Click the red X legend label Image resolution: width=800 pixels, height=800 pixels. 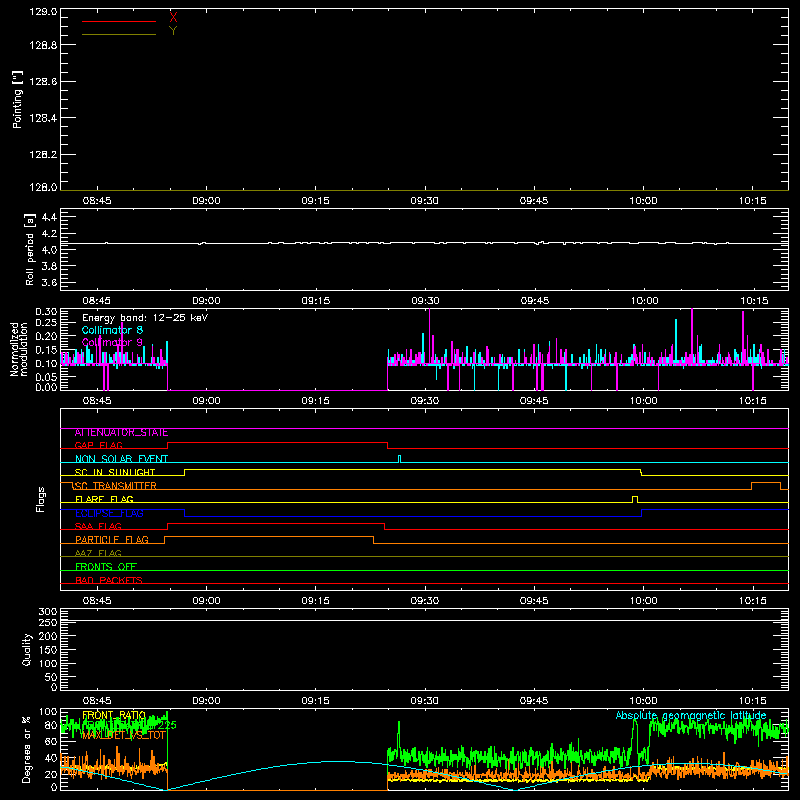tap(173, 18)
